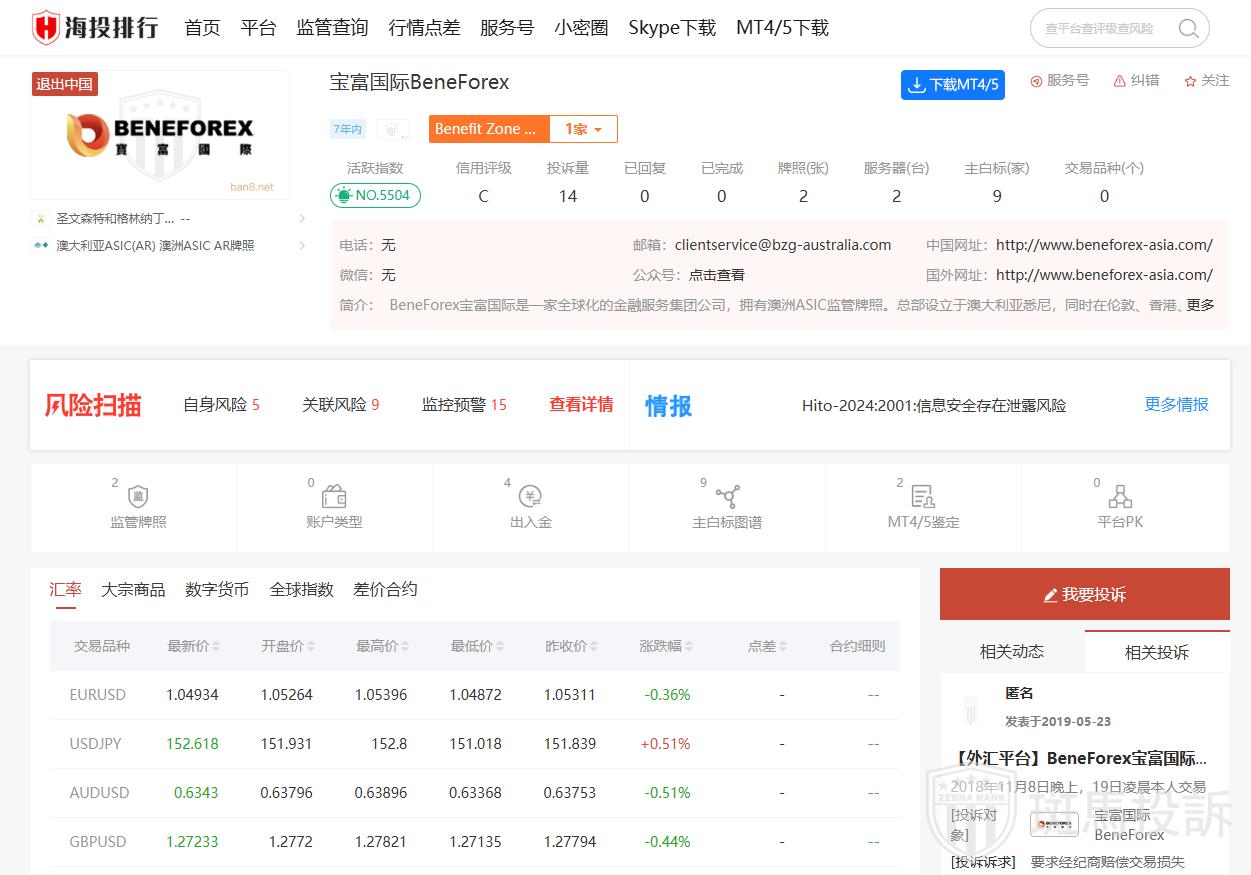Open the 平台PK comparison icon

(1120, 497)
